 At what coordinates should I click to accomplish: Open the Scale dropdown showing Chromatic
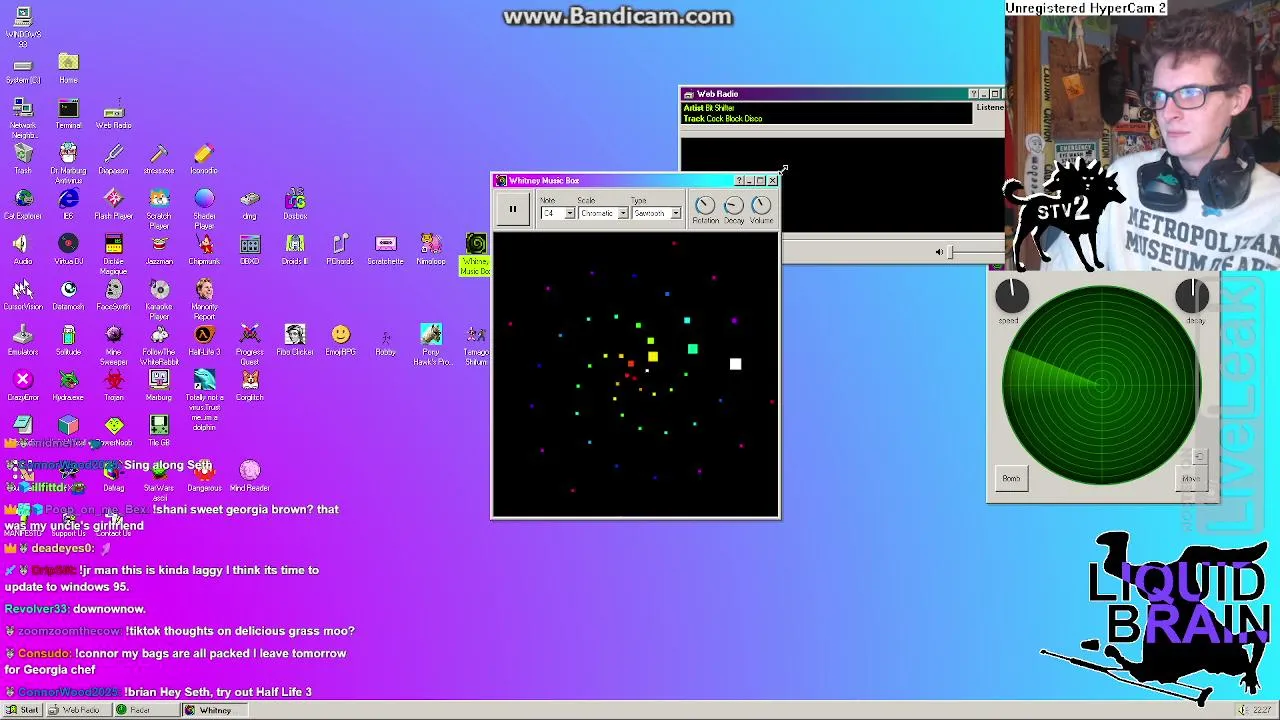coord(603,213)
